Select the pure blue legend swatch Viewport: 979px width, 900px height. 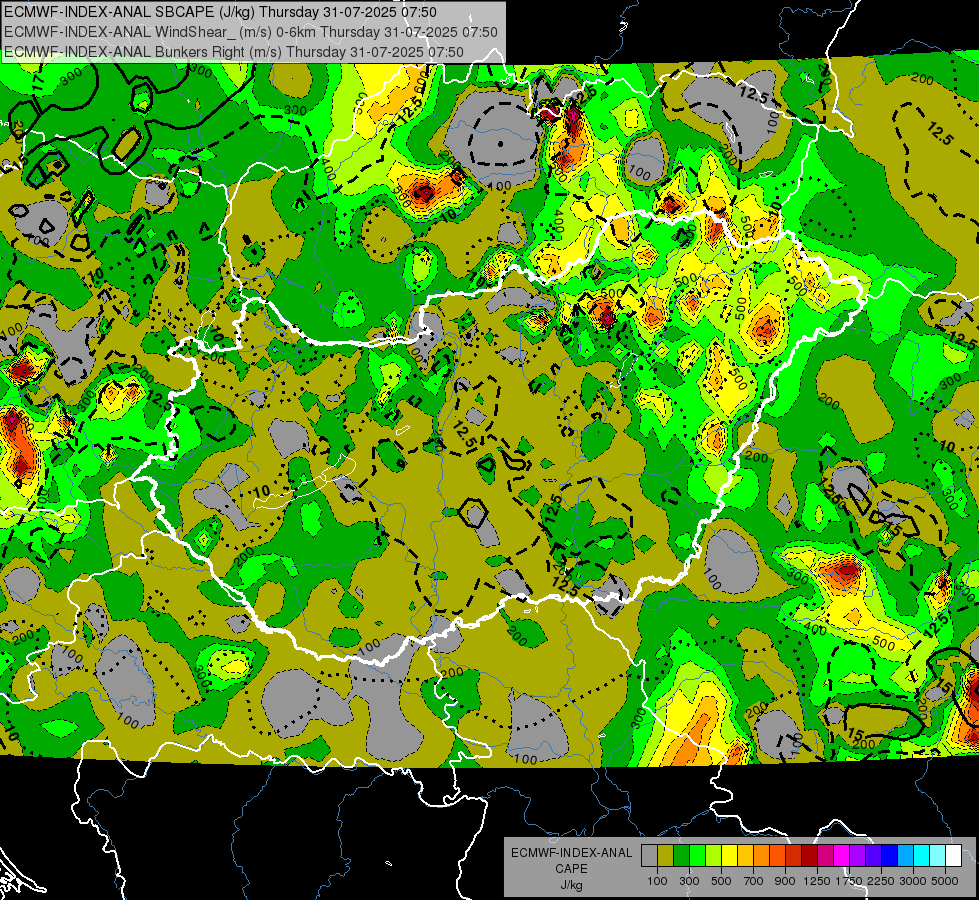coord(890,855)
